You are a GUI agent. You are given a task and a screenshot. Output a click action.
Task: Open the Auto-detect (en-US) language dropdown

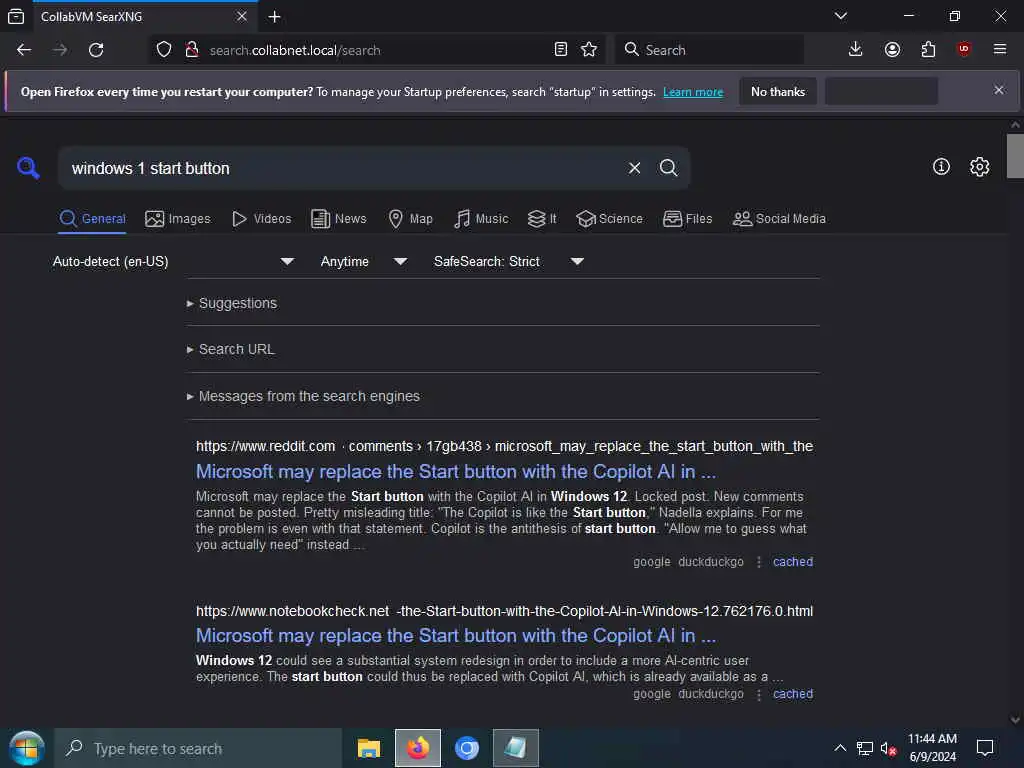tap(174, 261)
